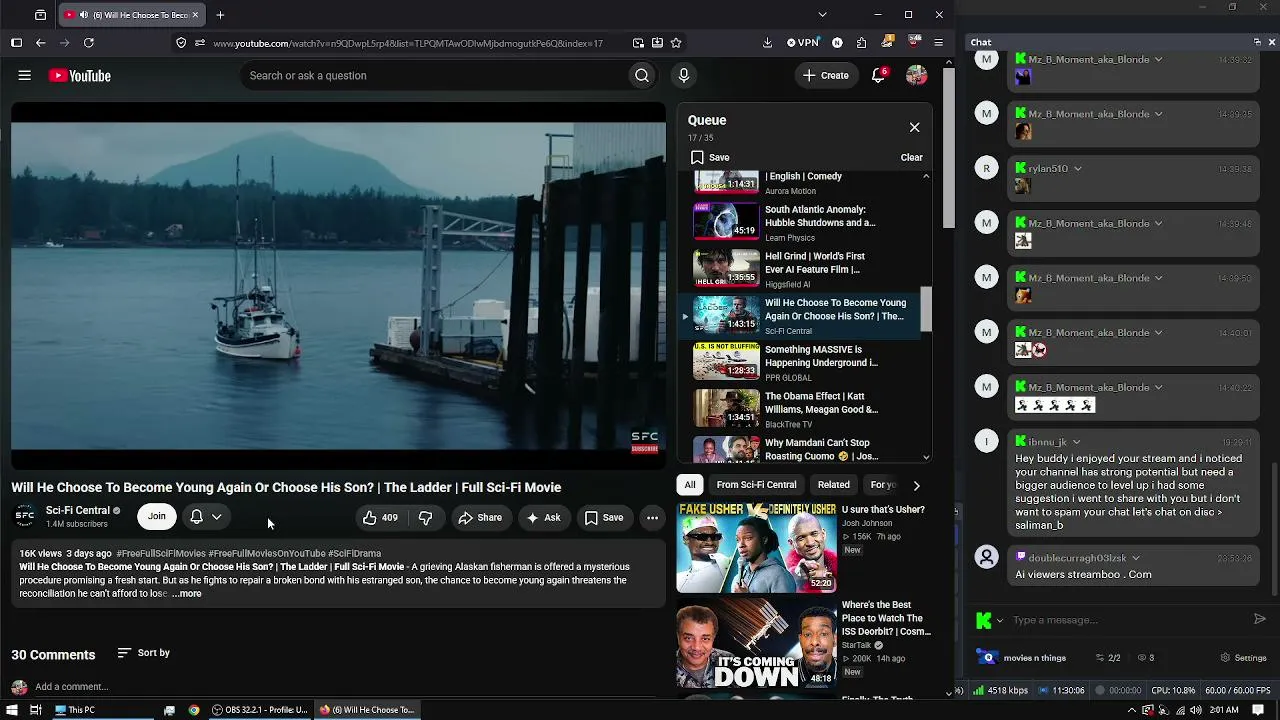The image size is (1280, 720).
Task: Open Chrome from the taskbar
Action: 194,710
